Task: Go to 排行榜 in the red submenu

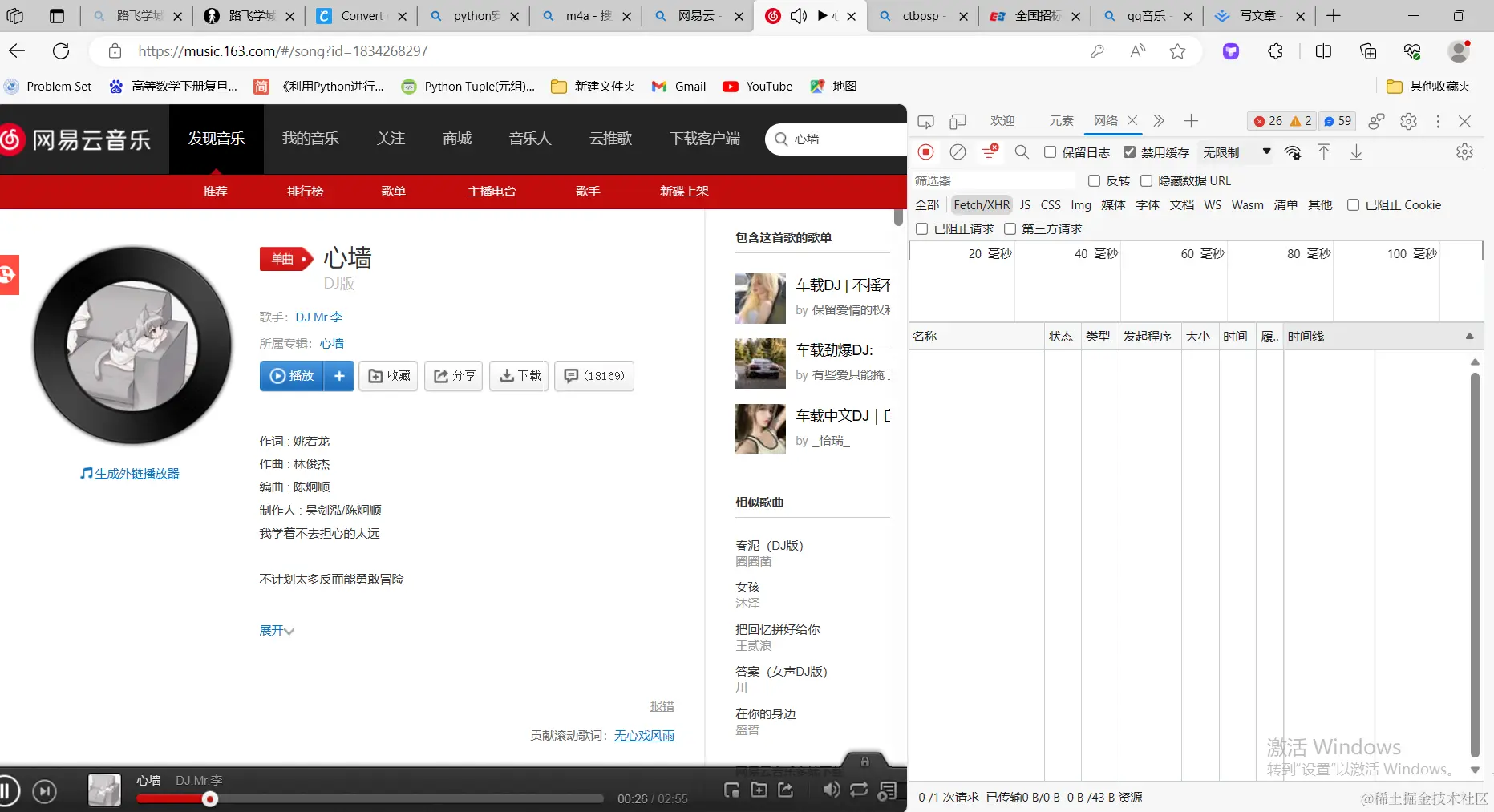Action: [306, 192]
